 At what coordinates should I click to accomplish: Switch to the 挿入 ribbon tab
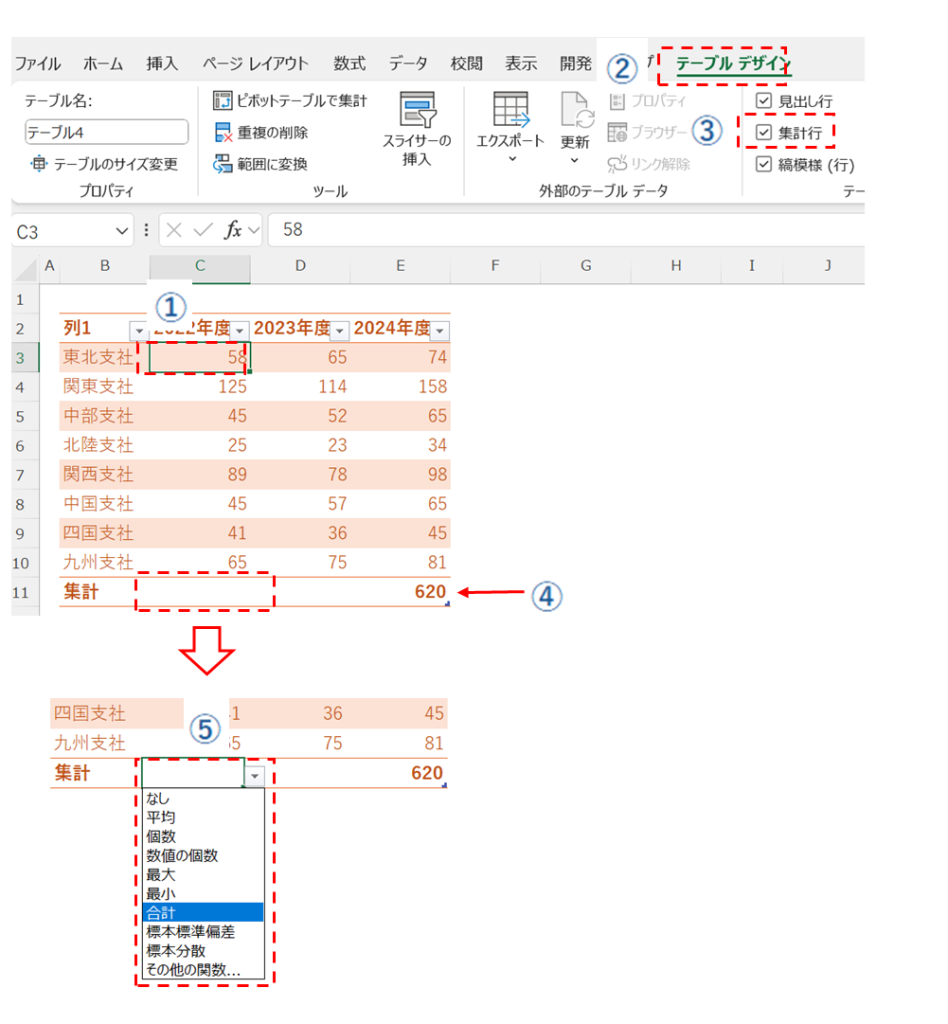(161, 63)
